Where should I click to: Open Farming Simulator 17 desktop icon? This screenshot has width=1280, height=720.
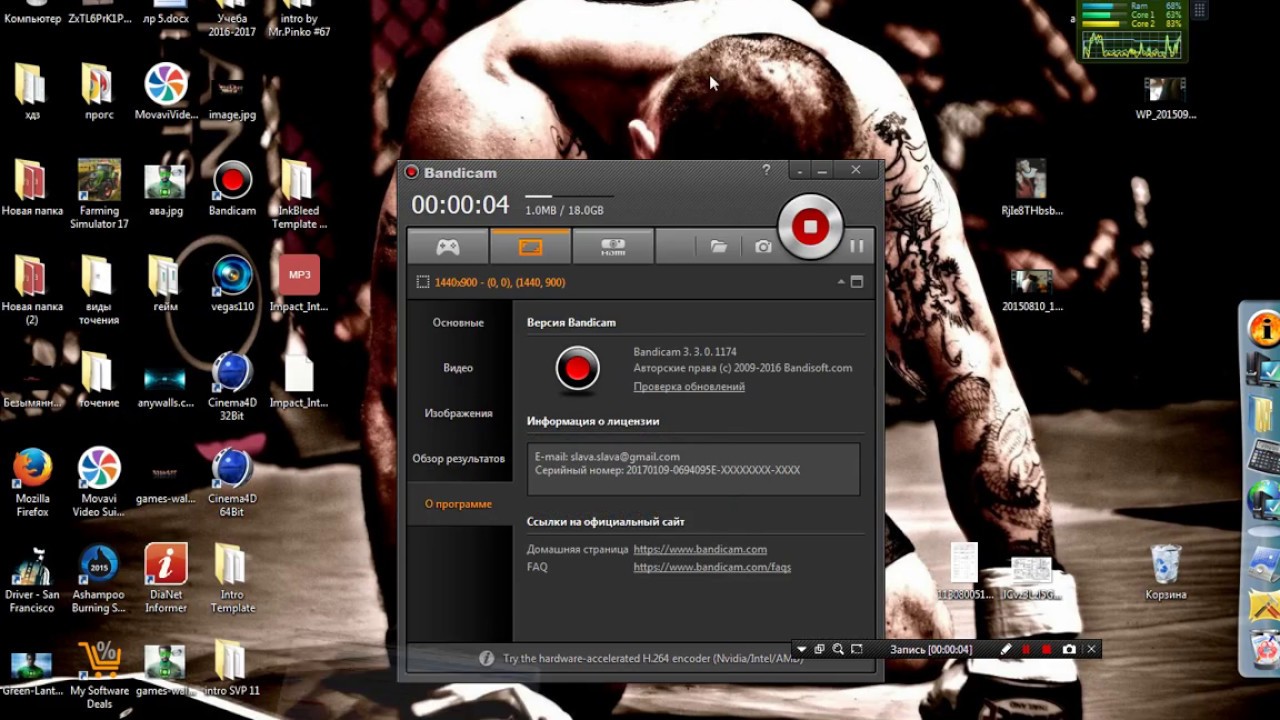(99, 194)
